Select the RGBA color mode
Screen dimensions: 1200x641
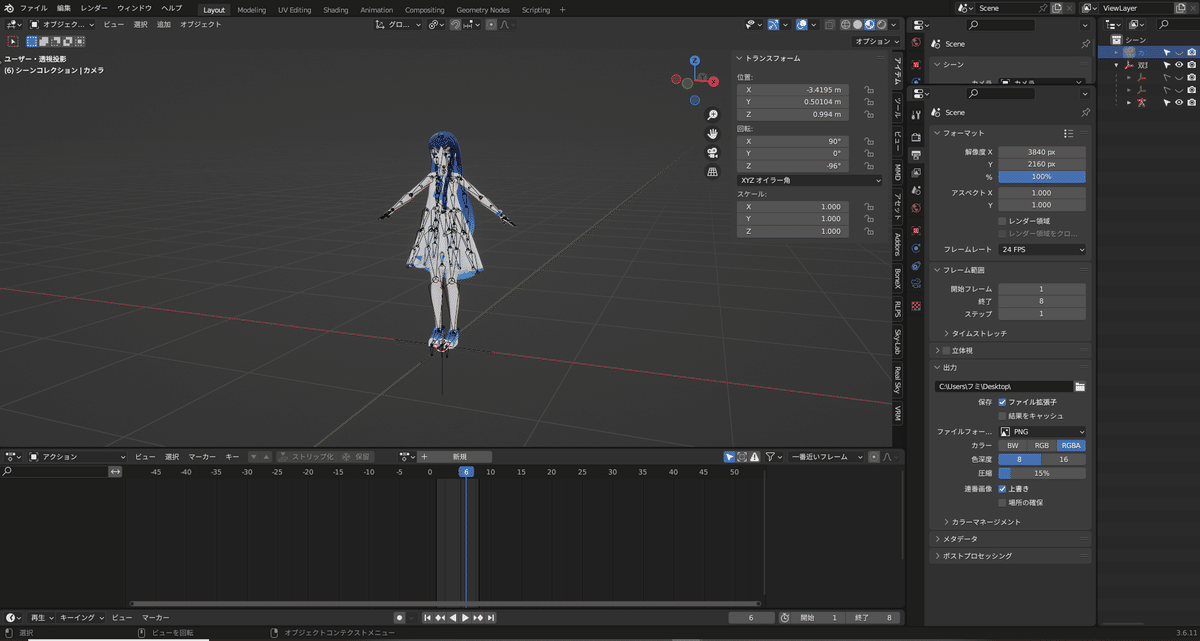click(x=1071, y=445)
